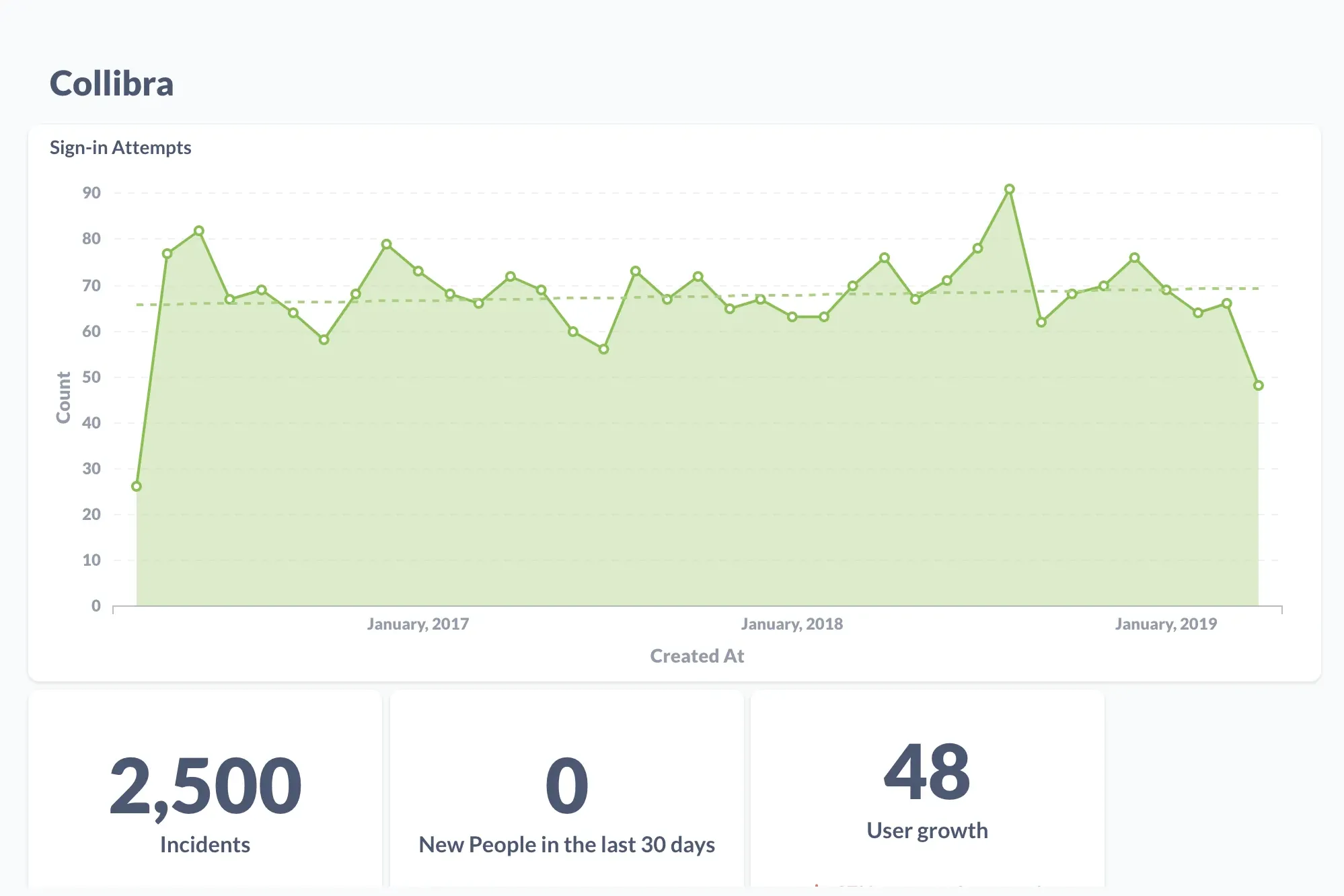
Task: Open the Sign-in Attempts card title
Action: point(120,147)
